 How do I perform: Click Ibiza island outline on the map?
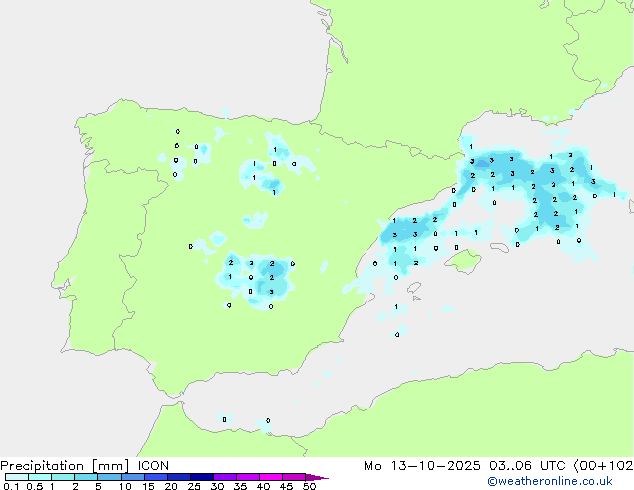(x=414, y=287)
